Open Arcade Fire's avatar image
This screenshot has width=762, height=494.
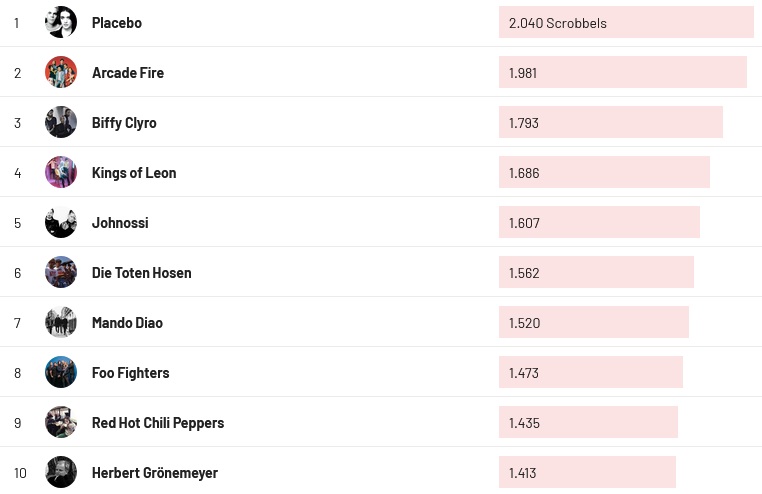pos(61,72)
